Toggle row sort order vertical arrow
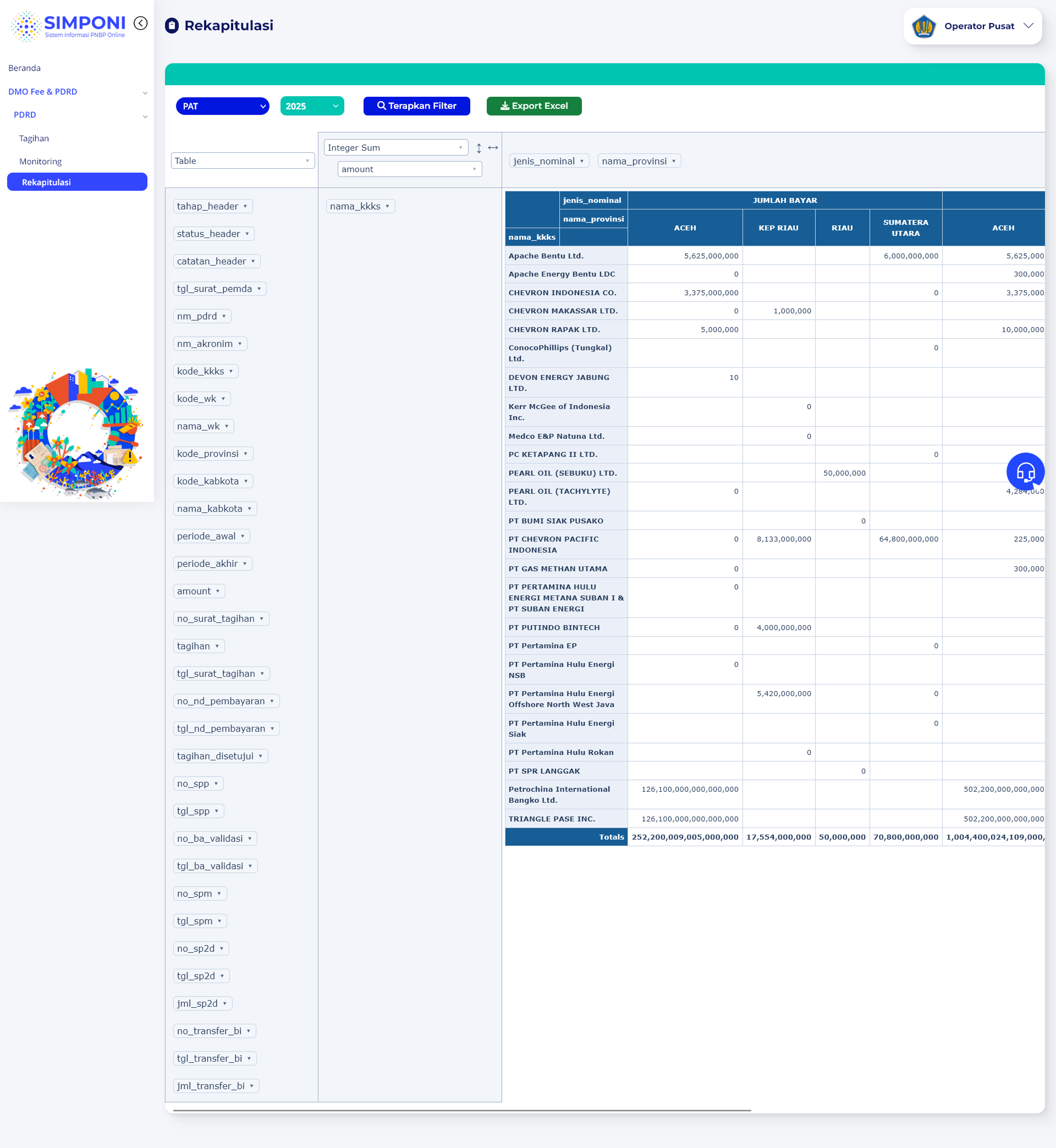The image size is (1056, 1148). tap(479, 148)
